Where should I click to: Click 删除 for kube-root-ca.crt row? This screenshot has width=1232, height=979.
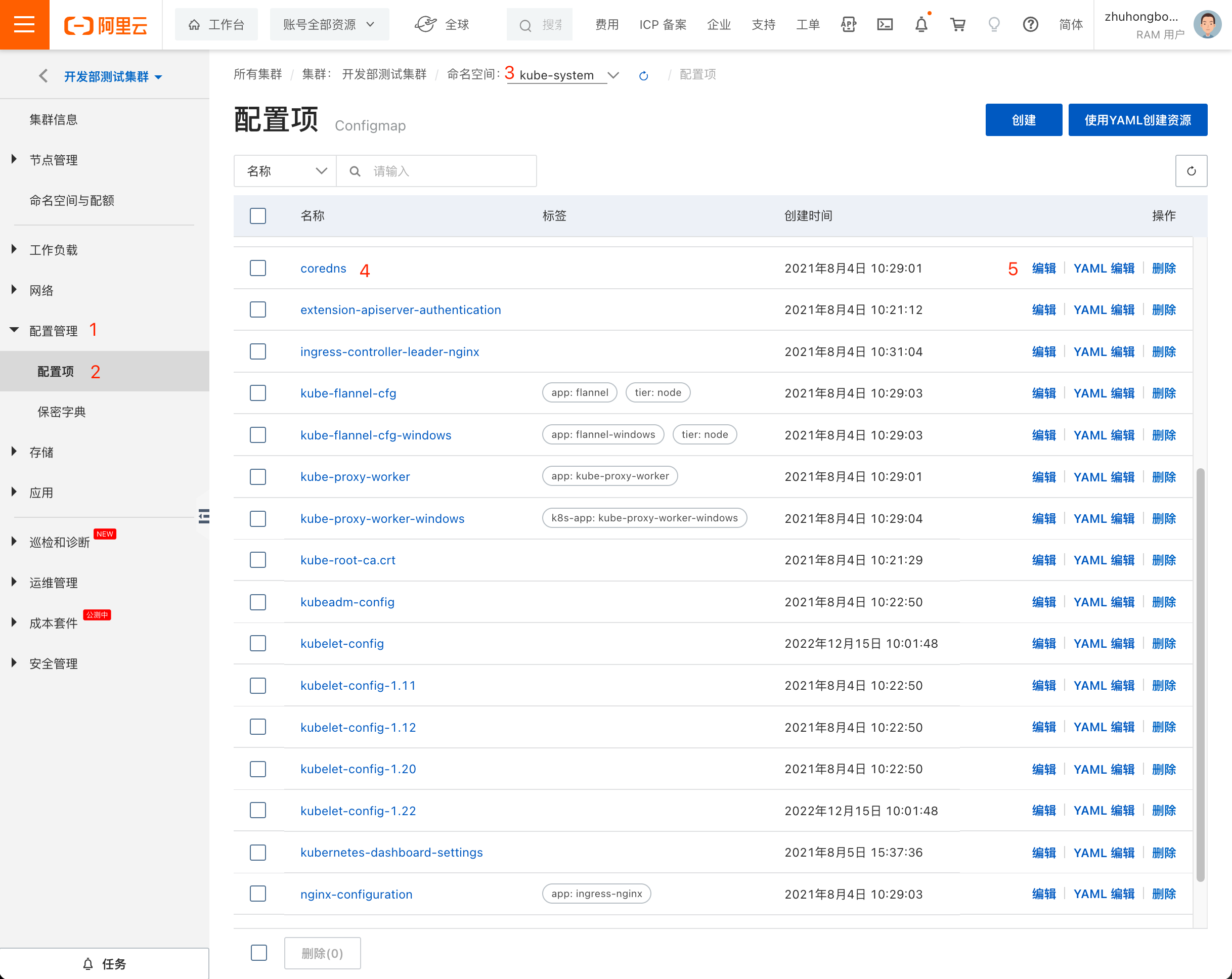1164,560
